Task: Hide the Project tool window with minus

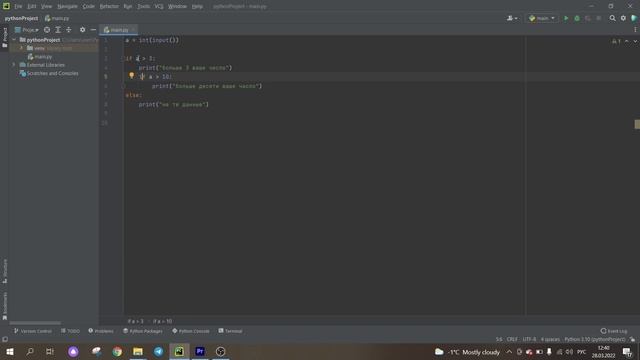Action: click(x=93, y=30)
